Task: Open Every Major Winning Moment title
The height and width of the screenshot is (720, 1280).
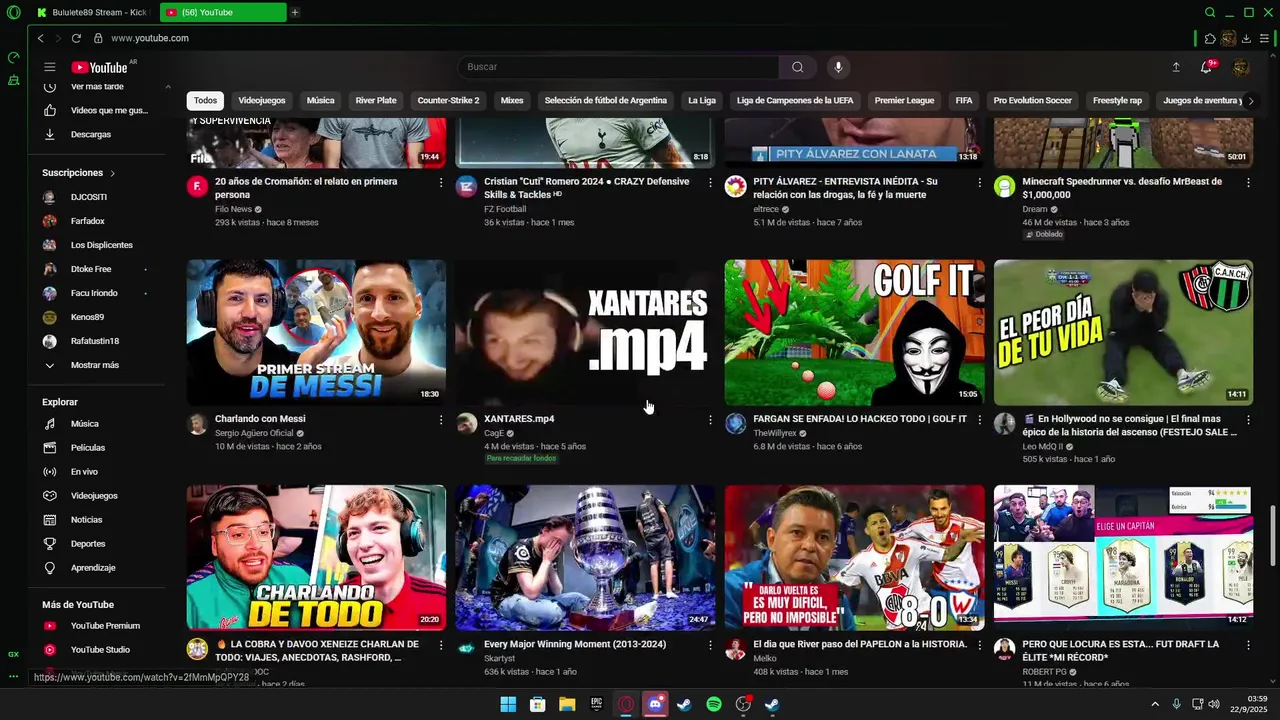Action: click(575, 645)
